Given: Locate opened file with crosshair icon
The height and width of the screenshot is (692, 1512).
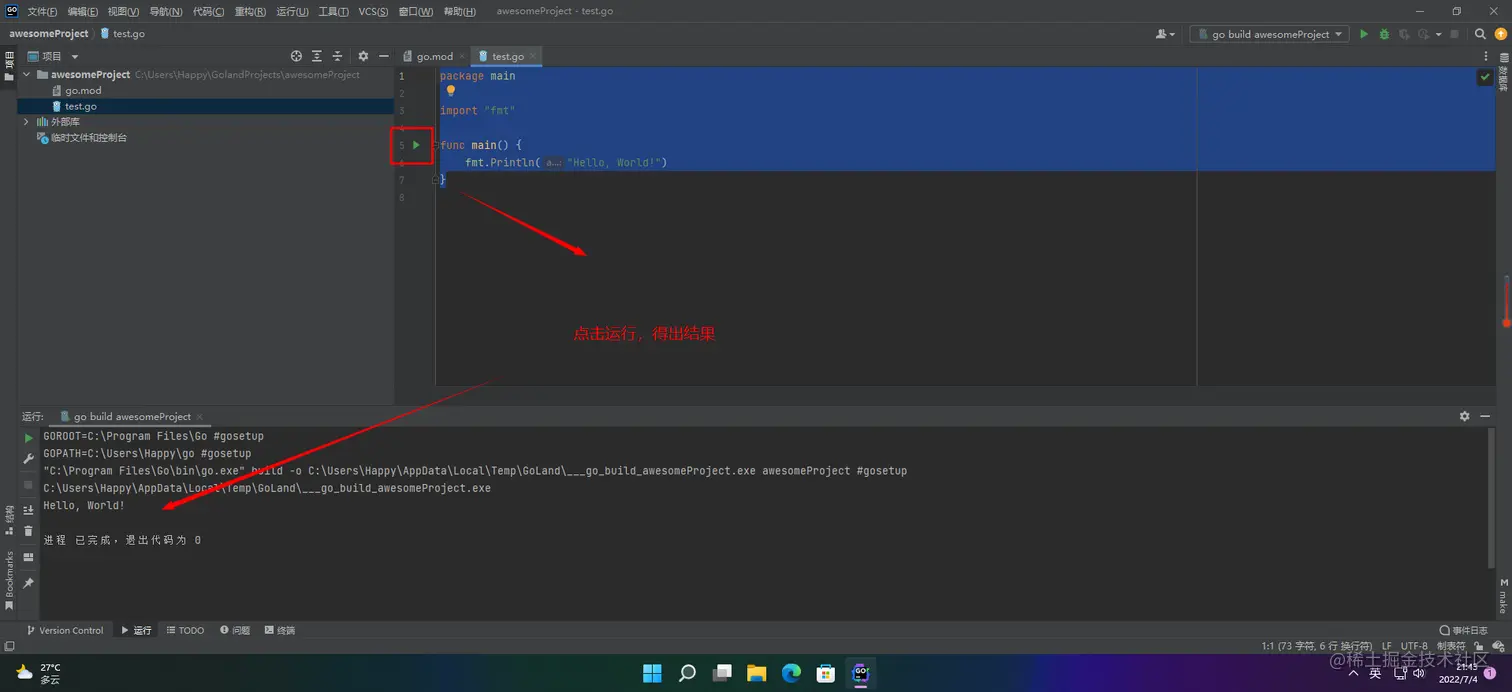Looking at the screenshot, I should point(296,56).
